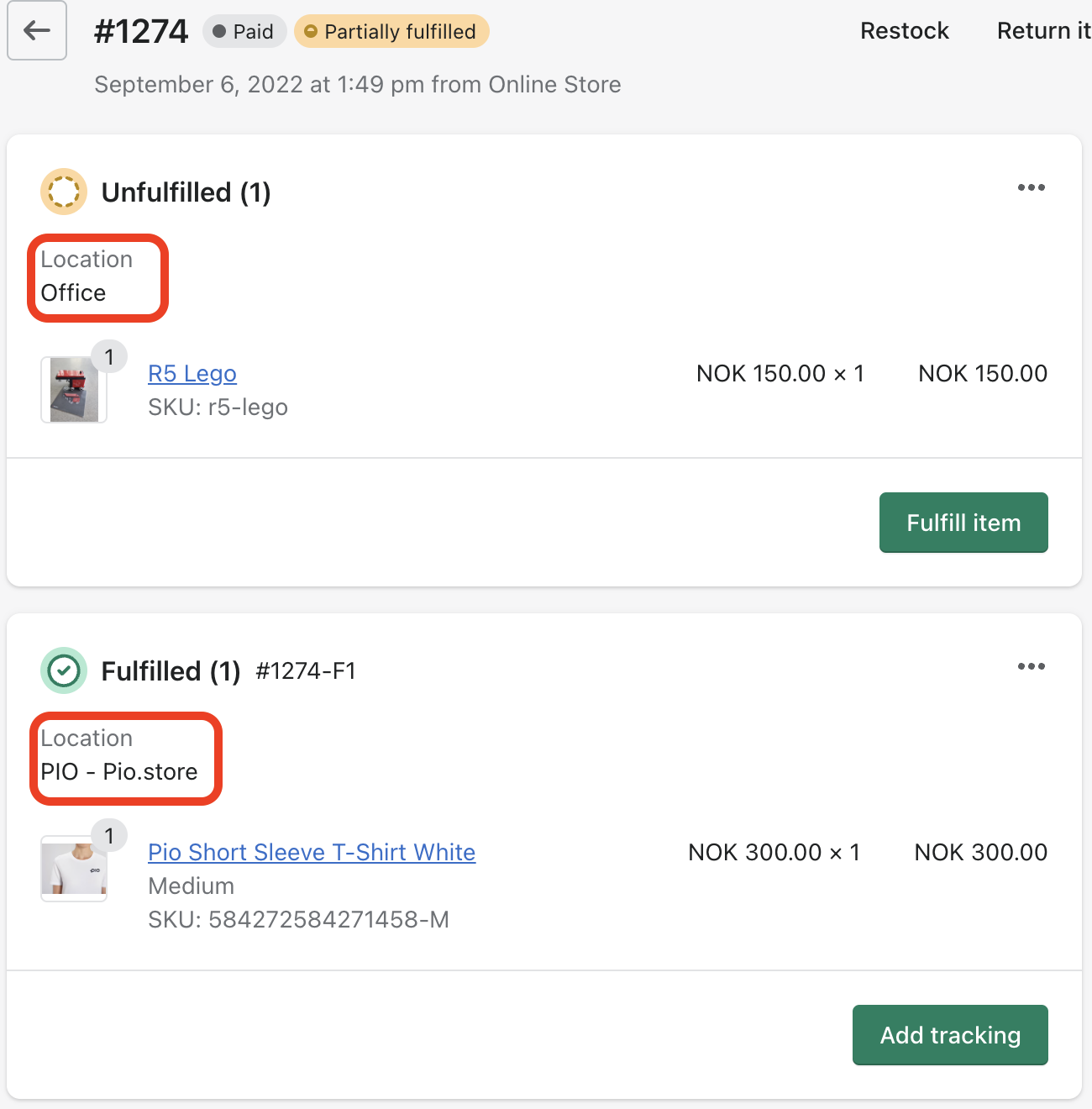Click the Office location label

[74, 293]
